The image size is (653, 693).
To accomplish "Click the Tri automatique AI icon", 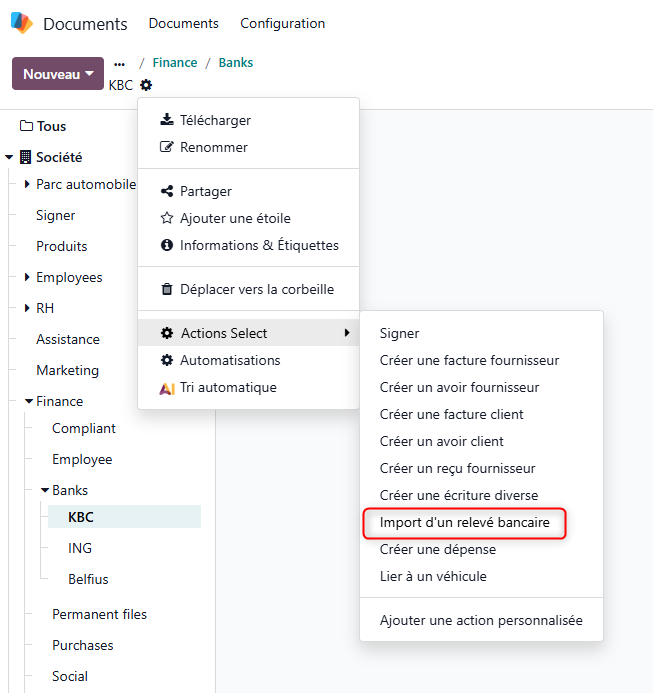I will pos(167,388).
